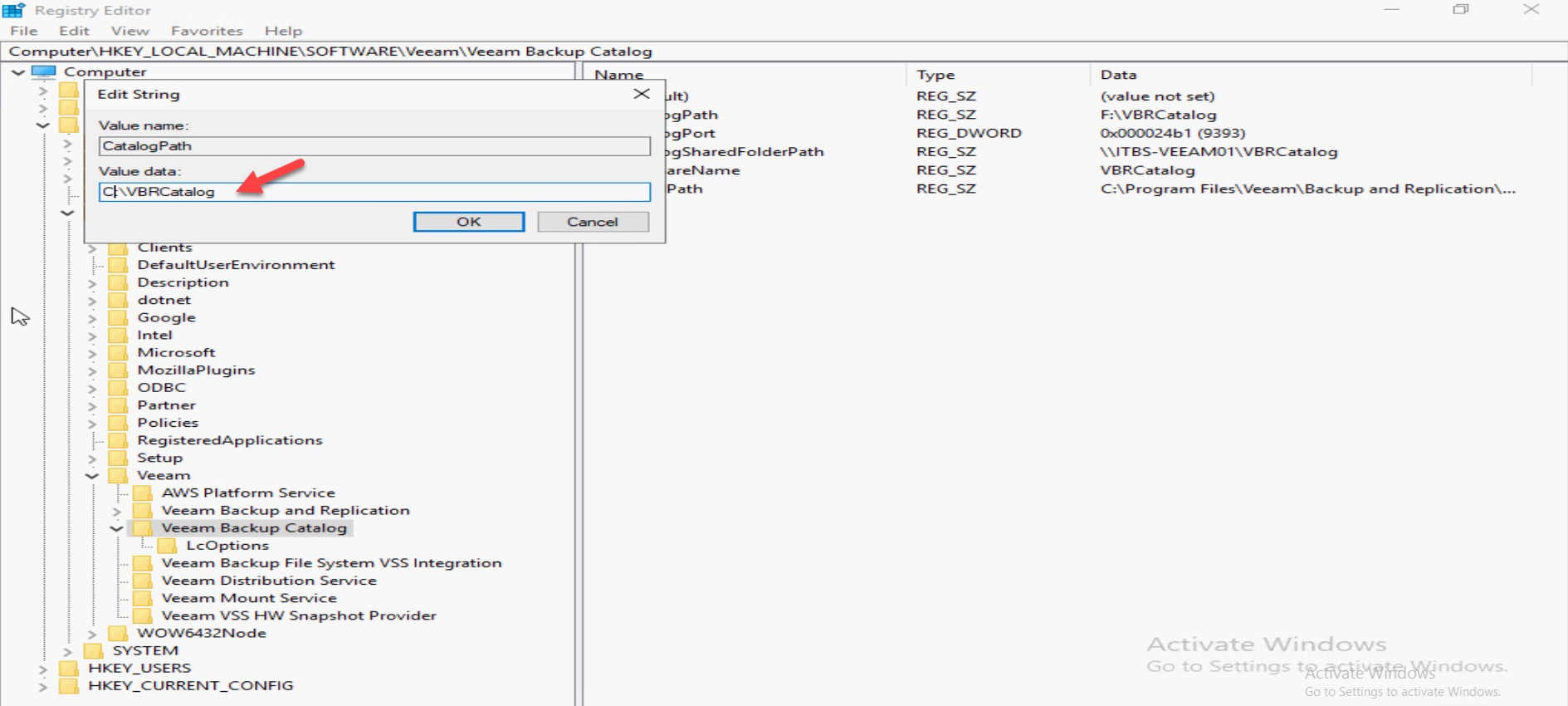Expand the Setup key
This screenshot has height=706, width=1568.
point(92,458)
